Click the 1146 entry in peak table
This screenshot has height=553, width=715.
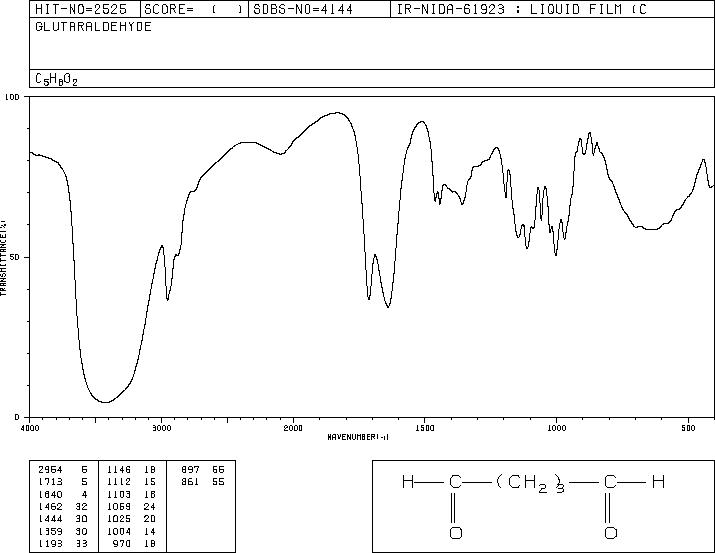pos(119,470)
